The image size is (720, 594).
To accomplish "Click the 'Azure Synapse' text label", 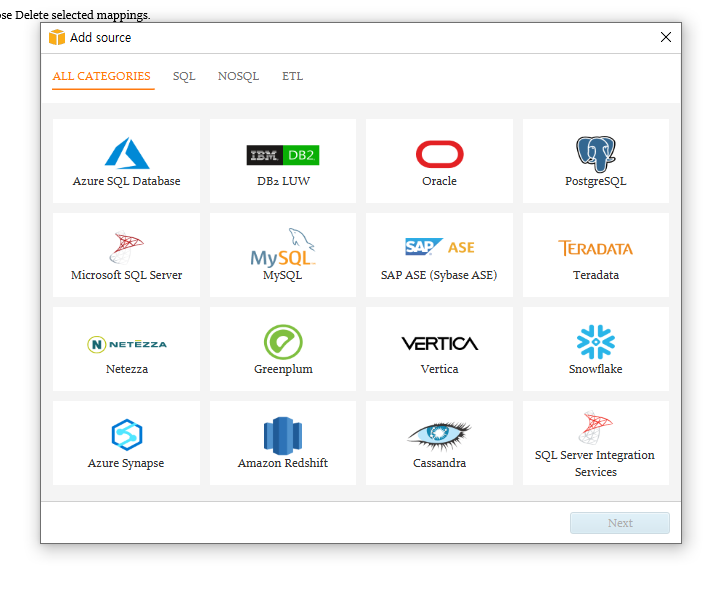I will [126, 464].
